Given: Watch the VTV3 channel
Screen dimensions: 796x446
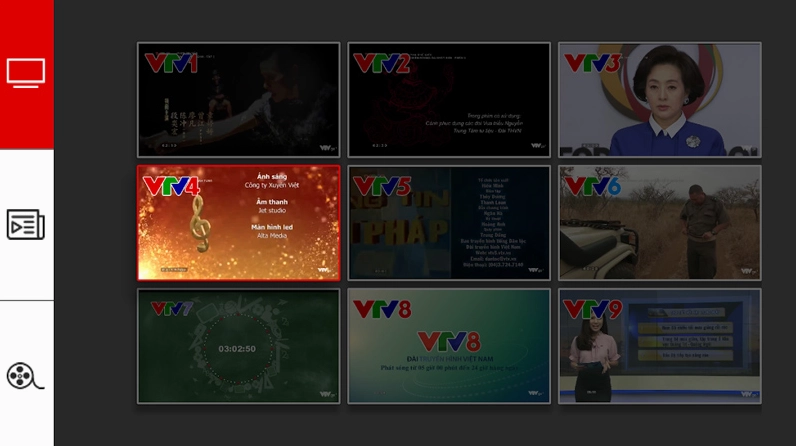Looking at the screenshot, I should coord(659,100).
